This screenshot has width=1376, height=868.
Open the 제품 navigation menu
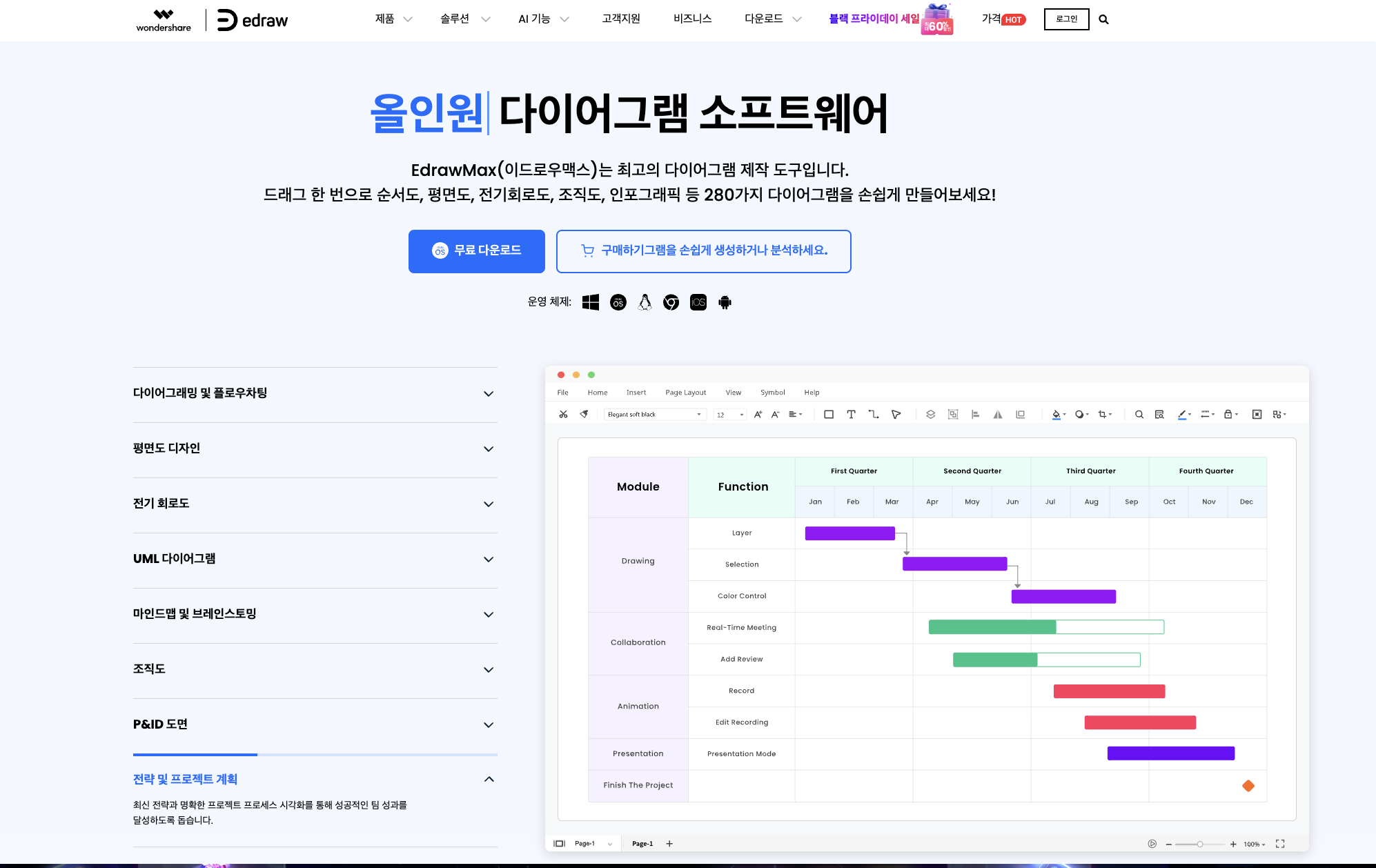[x=393, y=19]
